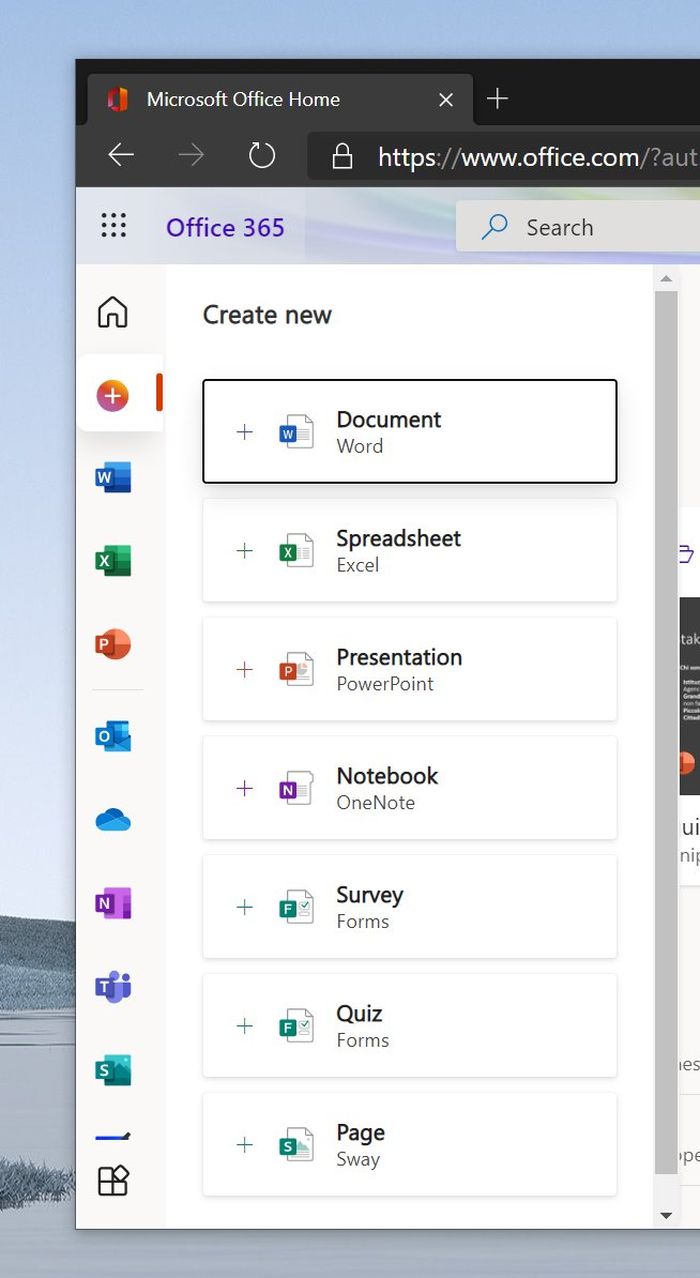Image resolution: width=700 pixels, height=1278 pixels.
Task: Open Excel from the sidebar
Action: pos(113,561)
